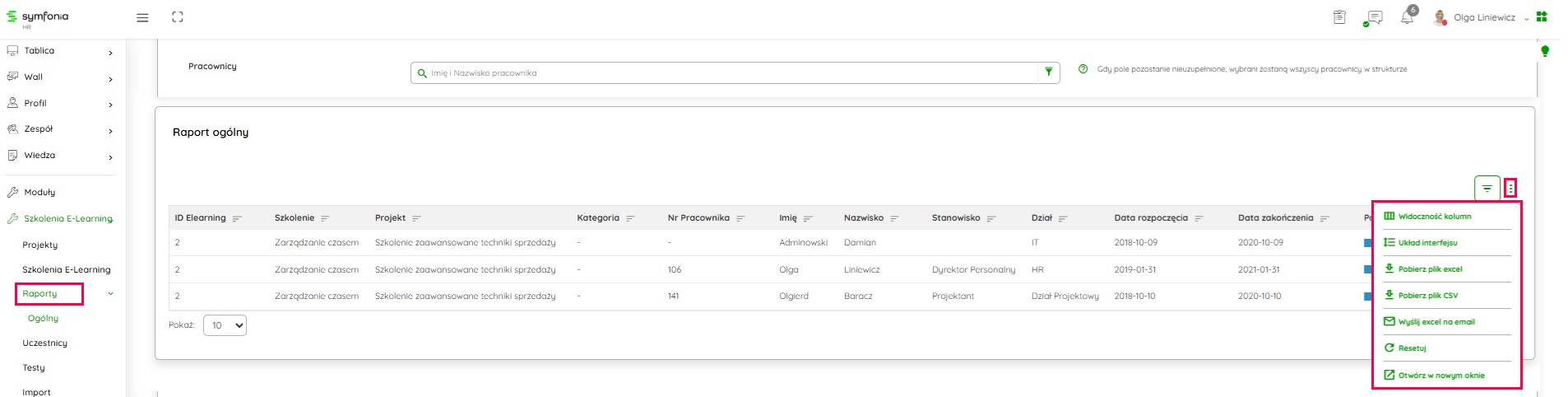Open the notifications bell icon
The width and height of the screenshot is (1568, 397).
(x=1408, y=17)
